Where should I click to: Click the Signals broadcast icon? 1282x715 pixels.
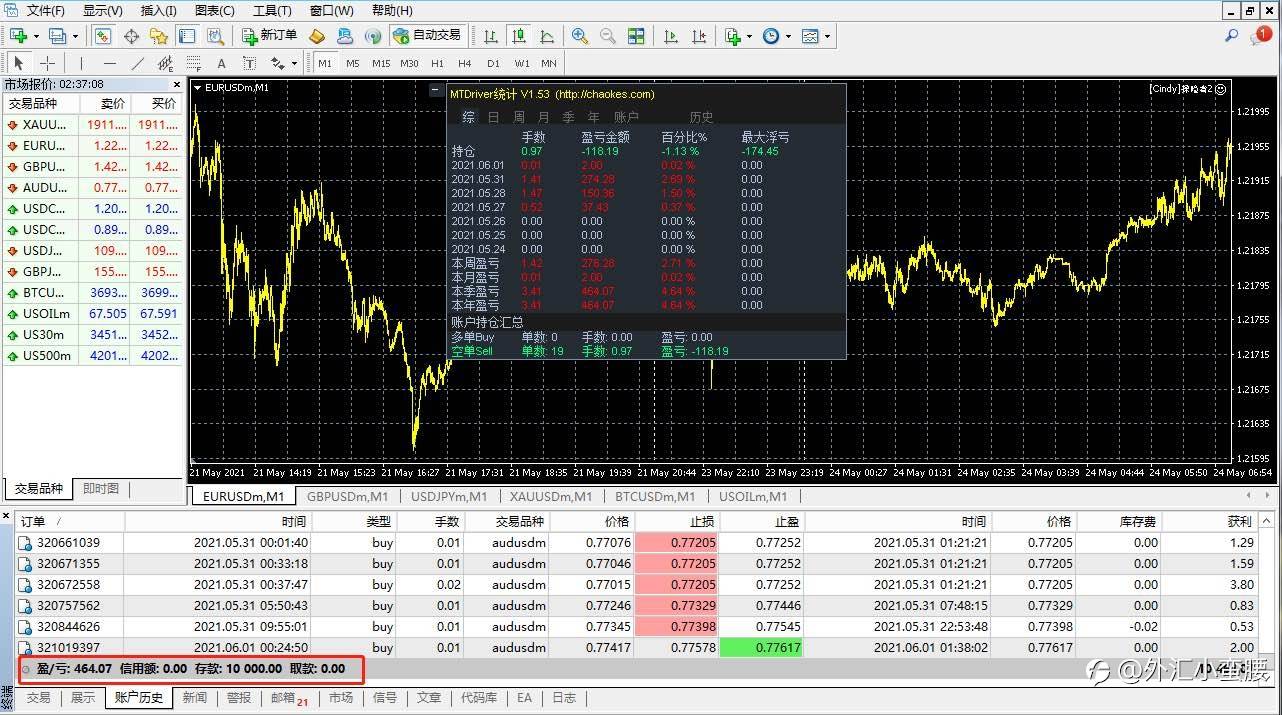pos(373,36)
